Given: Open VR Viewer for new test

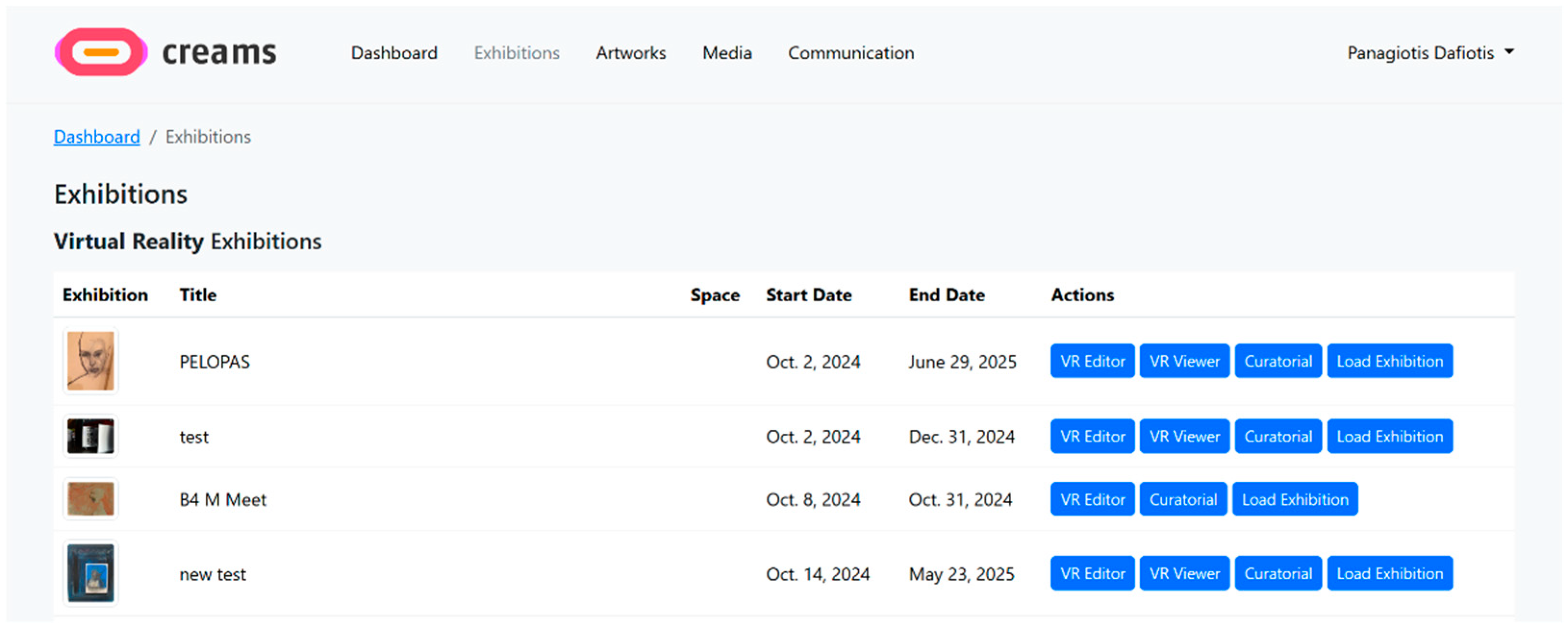Looking at the screenshot, I should tap(1184, 573).
